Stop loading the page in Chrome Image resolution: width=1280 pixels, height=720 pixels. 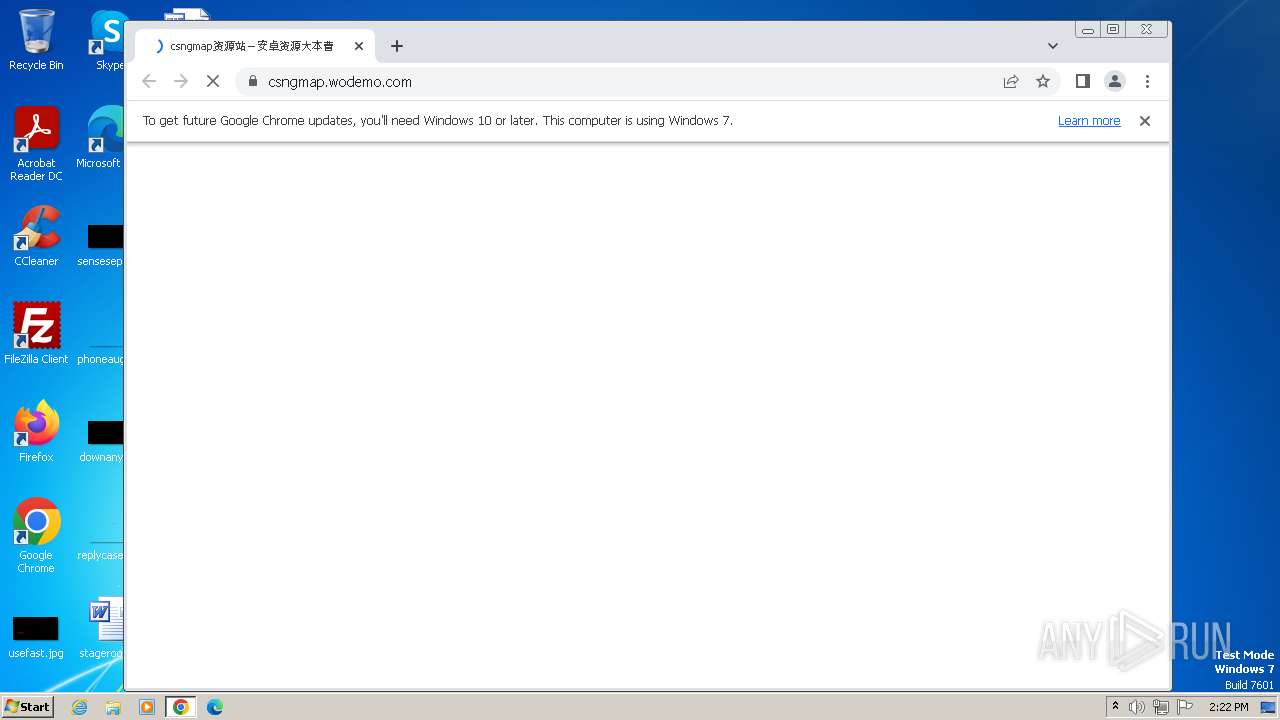(x=213, y=82)
